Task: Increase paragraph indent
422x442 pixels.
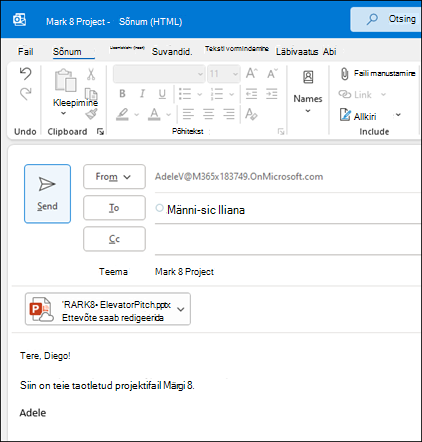Action: [x=272, y=94]
